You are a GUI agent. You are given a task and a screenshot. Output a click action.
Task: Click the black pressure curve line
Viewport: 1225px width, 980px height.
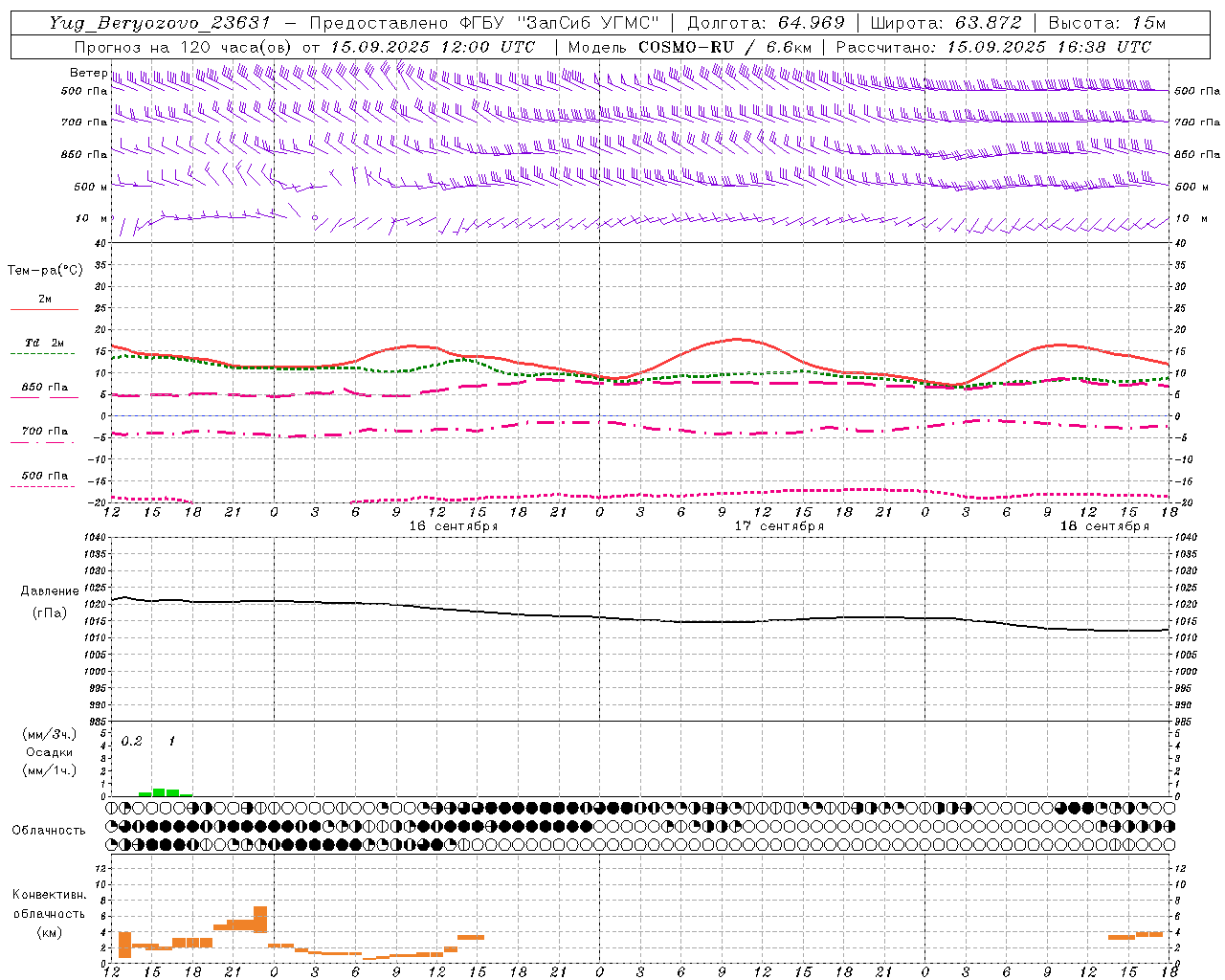point(640,612)
